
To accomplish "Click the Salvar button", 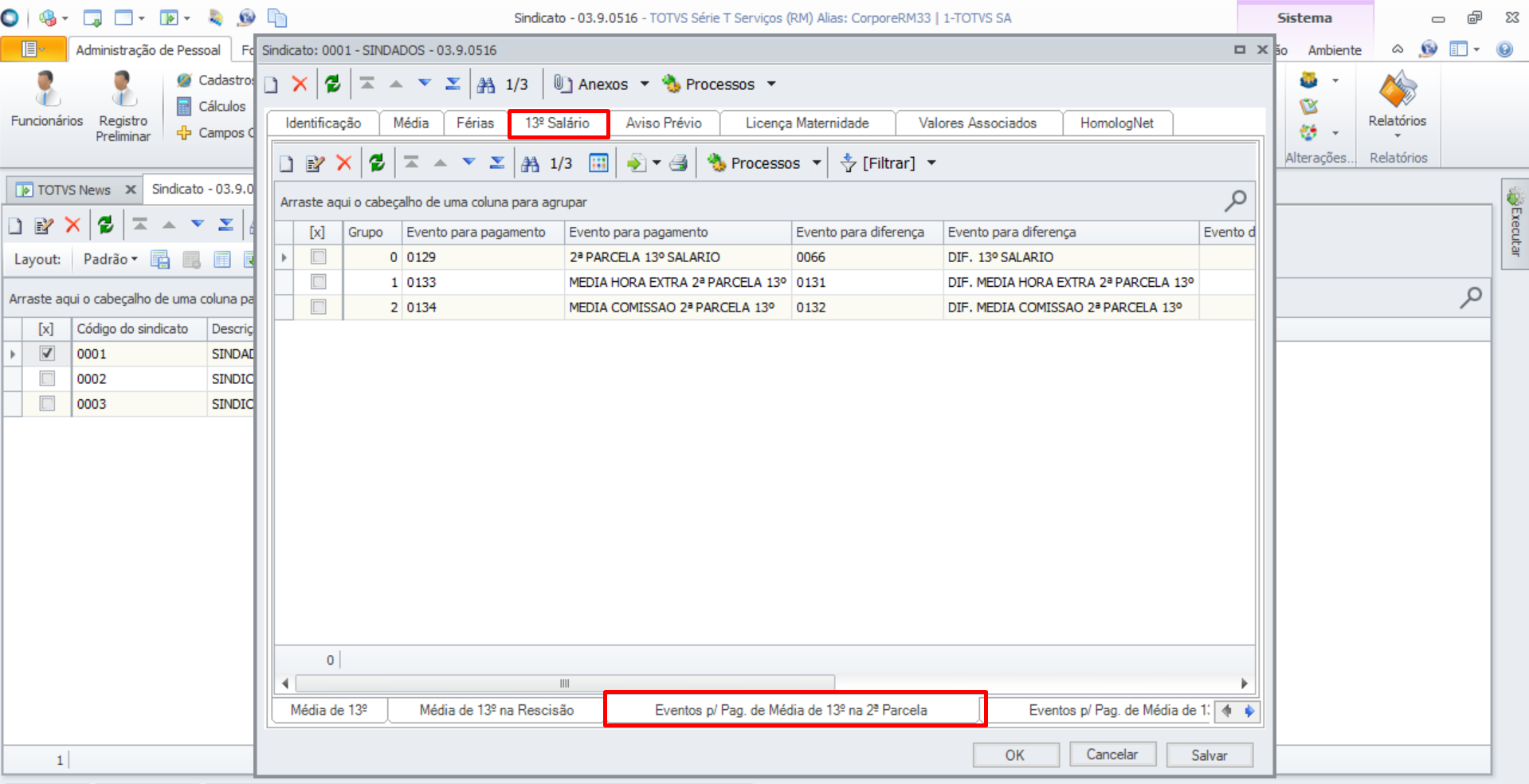I will pyautogui.click(x=1209, y=755).
